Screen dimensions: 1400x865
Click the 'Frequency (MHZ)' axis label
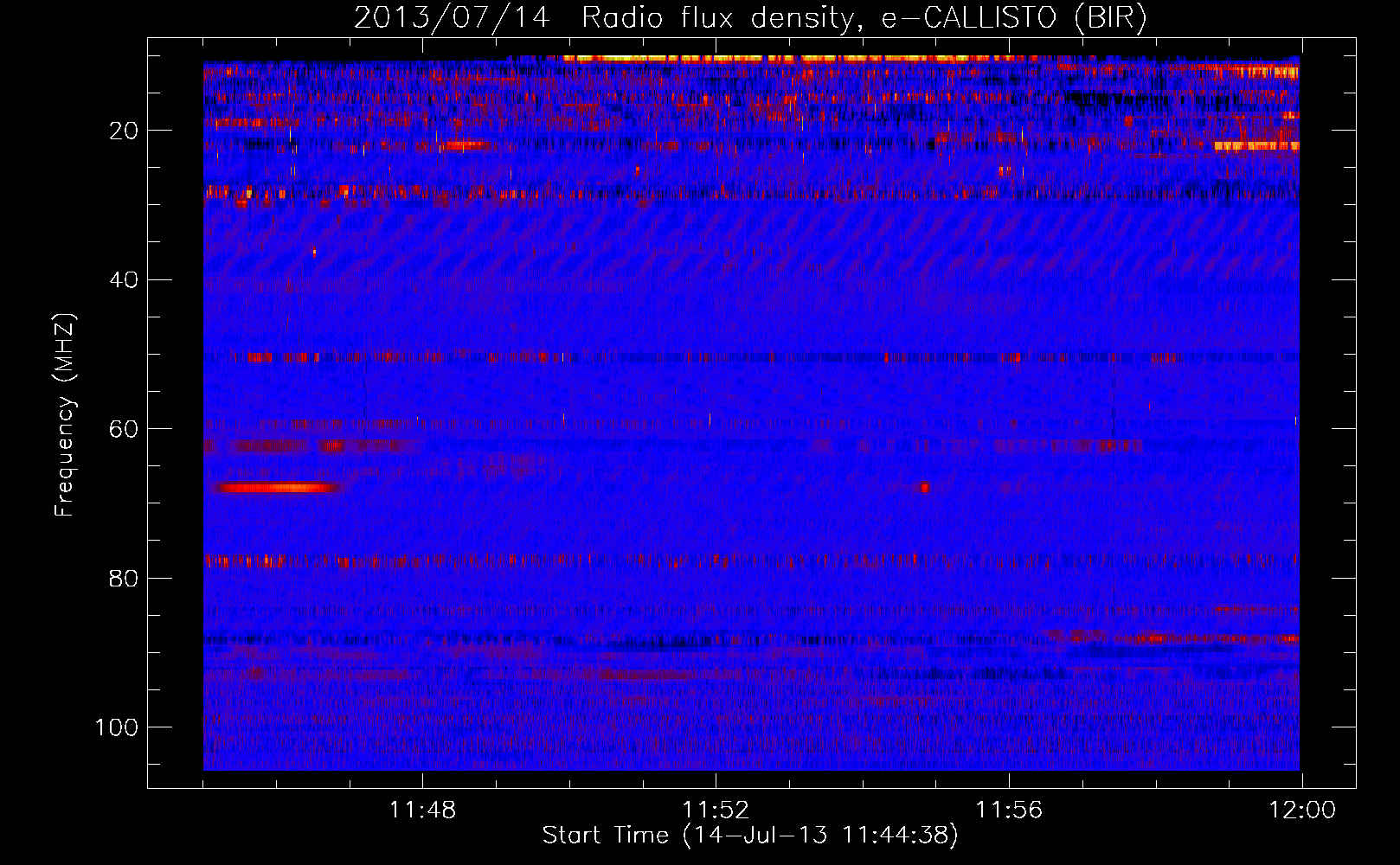(65, 415)
